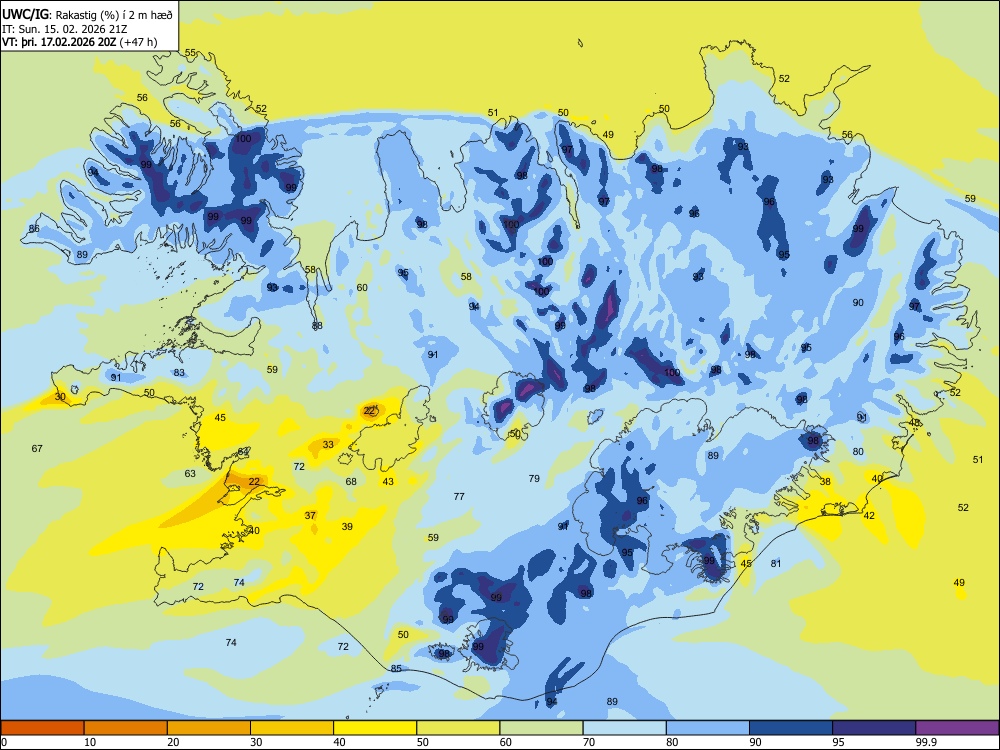Screen dimensions: 1000x750
Task: Click the '70' tick label on the legend
Action: tap(589, 742)
